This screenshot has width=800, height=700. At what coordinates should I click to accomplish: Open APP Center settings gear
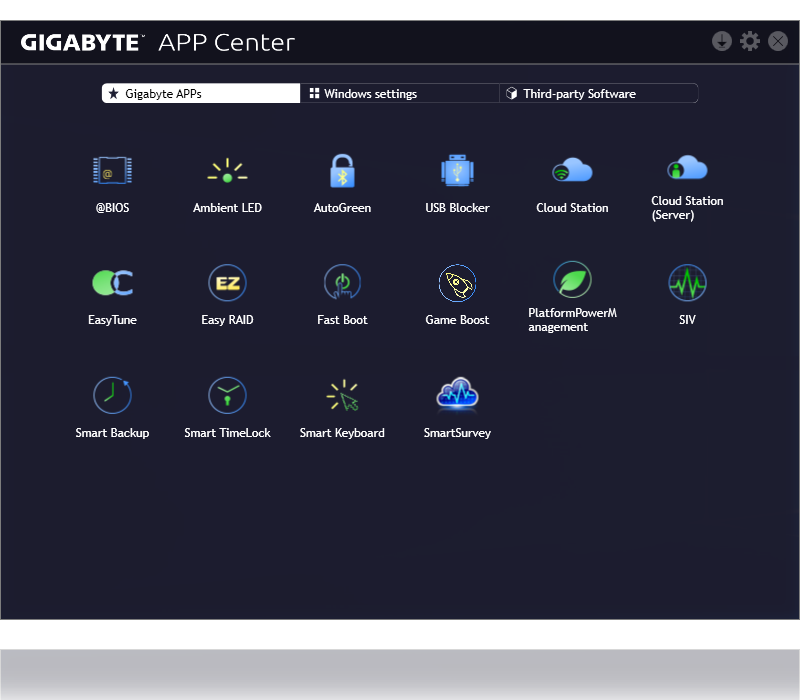750,41
